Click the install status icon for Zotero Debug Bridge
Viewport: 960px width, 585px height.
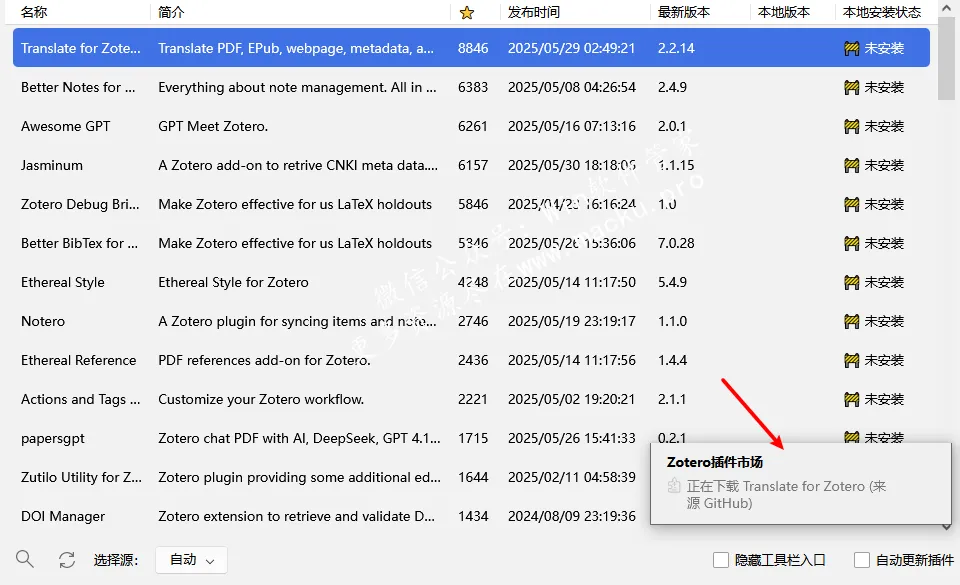852,204
